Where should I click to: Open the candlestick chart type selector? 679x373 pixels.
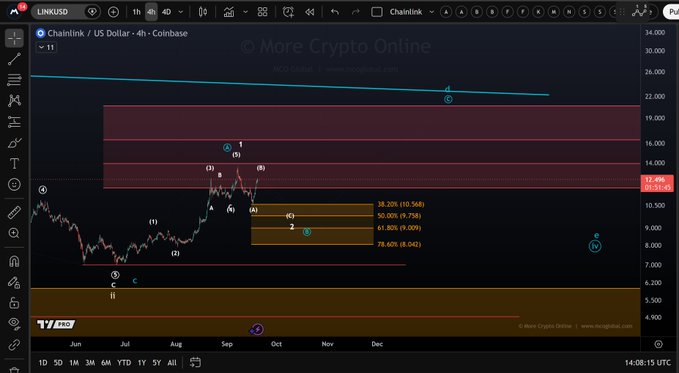tap(203, 12)
